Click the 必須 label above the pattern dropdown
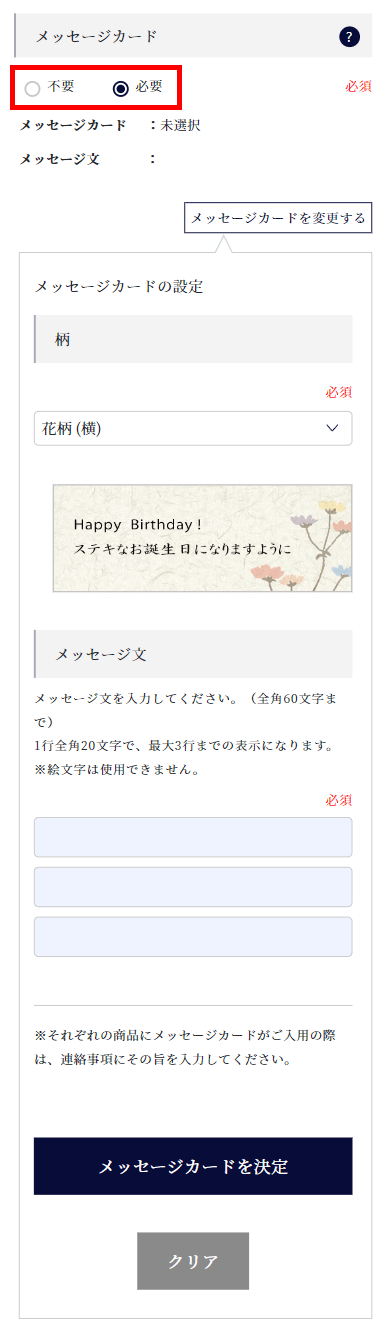389x1335 pixels. (339, 392)
